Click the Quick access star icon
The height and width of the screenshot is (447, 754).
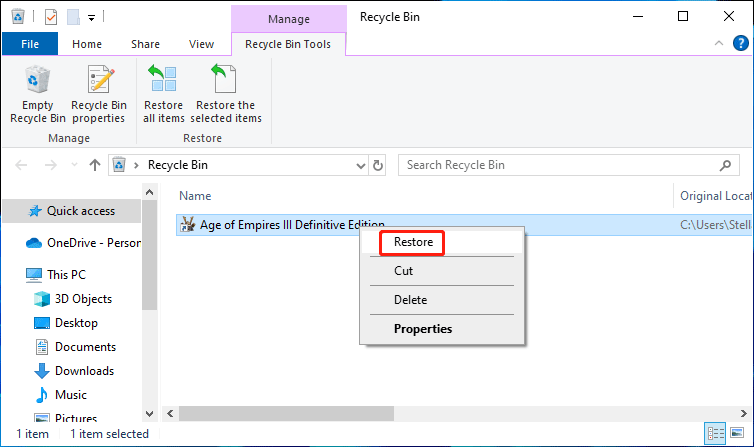pos(35,211)
